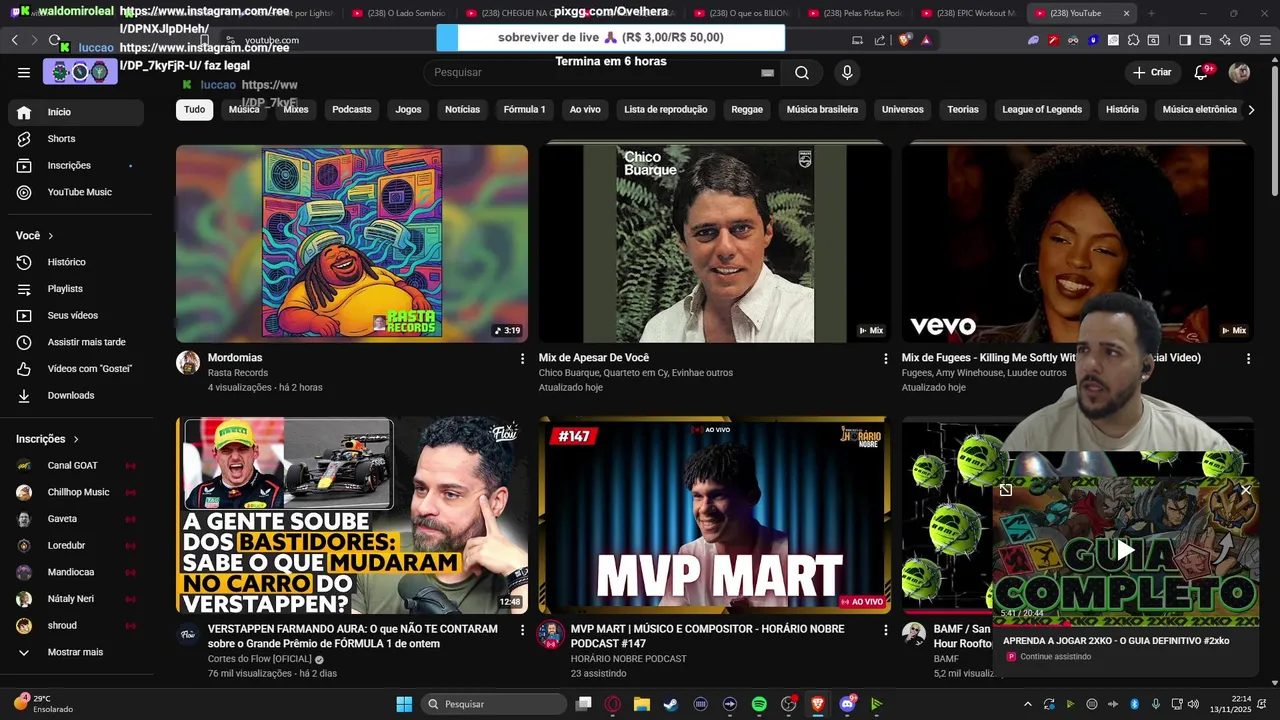The width and height of the screenshot is (1280, 720).
Task: Open Brave VPN shield icon
Action: [x=1245, y=40]
